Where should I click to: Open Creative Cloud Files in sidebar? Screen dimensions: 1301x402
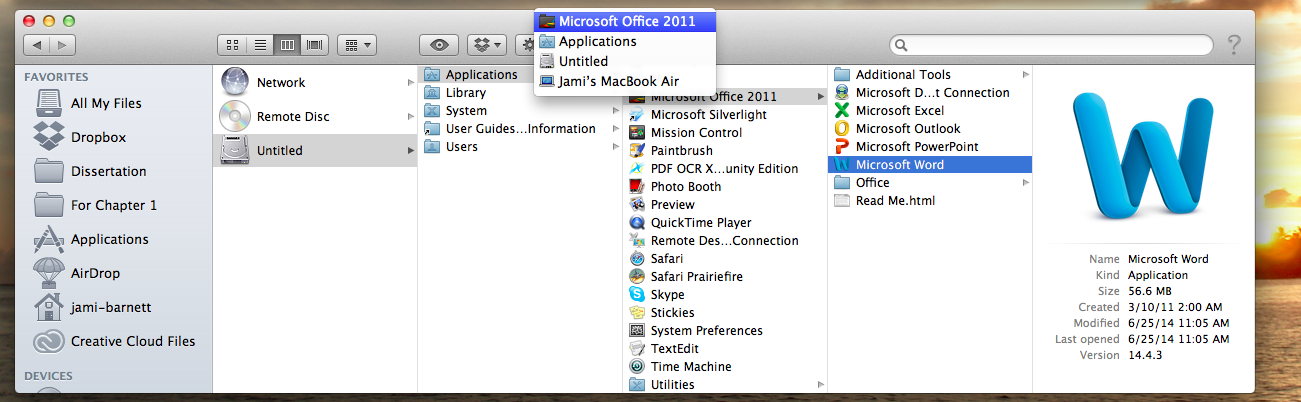click(114, 341)
